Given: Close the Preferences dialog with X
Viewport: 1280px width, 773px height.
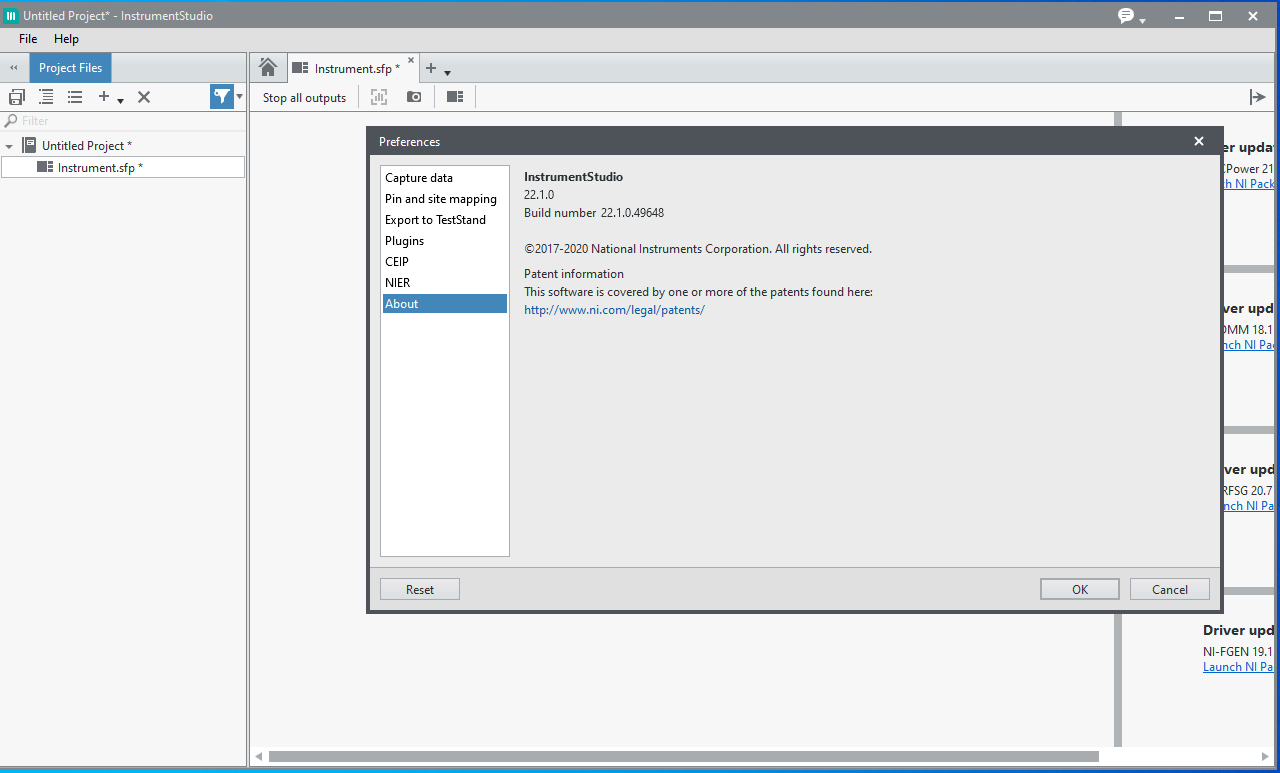Looking at the screenshot, I should [1199, 141].
